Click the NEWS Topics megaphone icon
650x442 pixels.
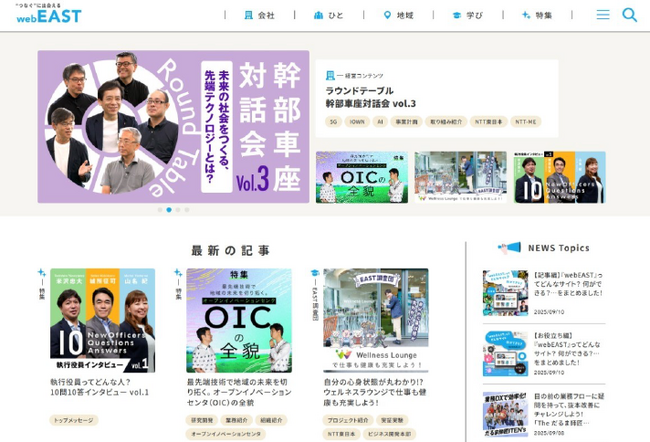point(509,248)
